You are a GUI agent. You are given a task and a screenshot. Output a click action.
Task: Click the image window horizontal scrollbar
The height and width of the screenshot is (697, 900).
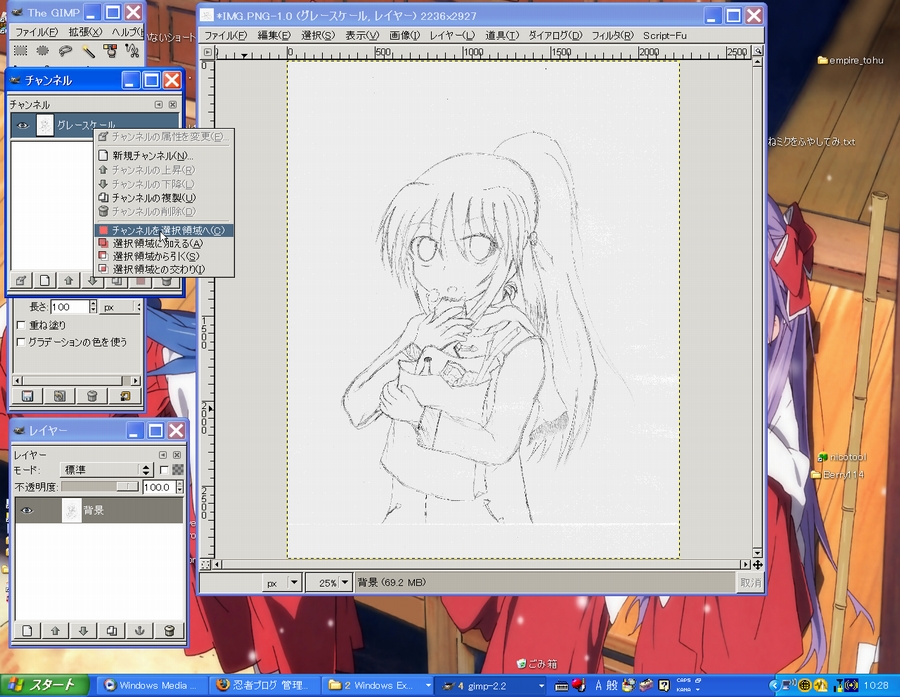(x=481, y=565)
